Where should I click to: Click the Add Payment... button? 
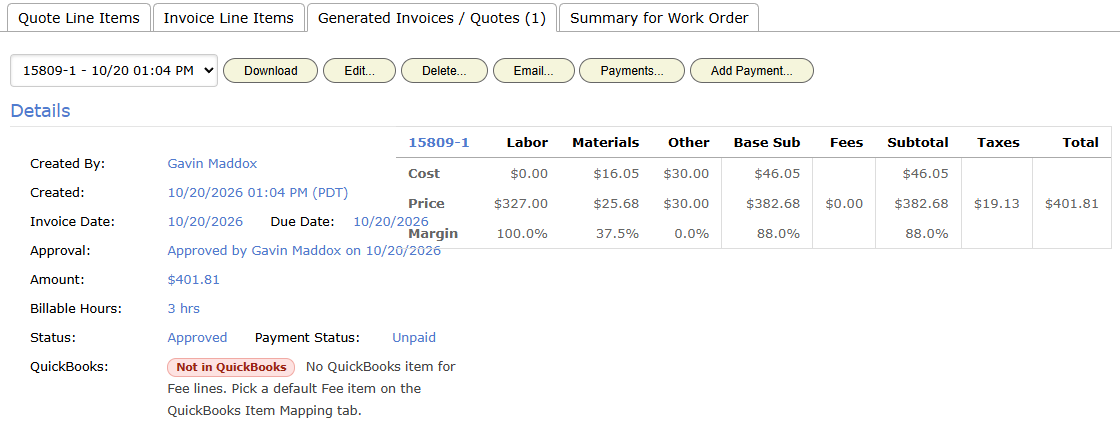[752, 71]
